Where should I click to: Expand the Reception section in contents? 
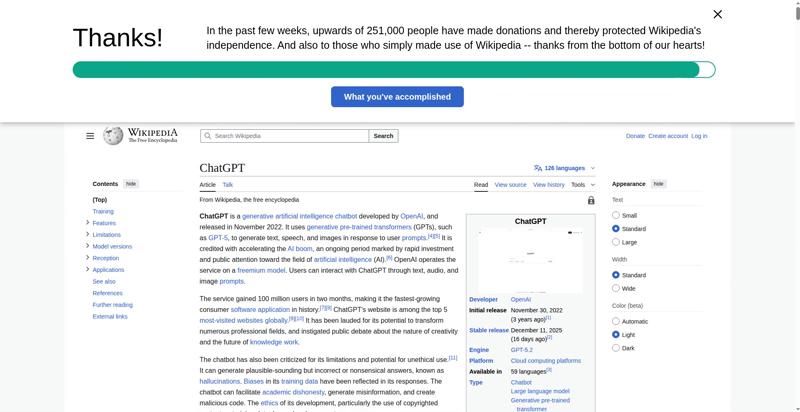tap(88, 257)
